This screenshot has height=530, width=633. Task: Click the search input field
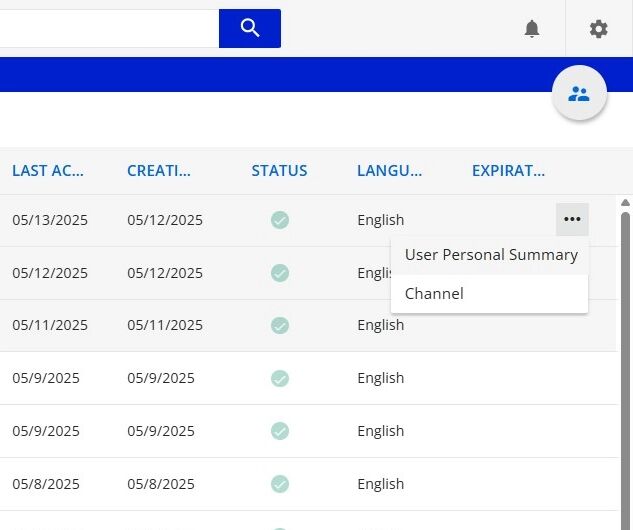(x=108, y=28)
